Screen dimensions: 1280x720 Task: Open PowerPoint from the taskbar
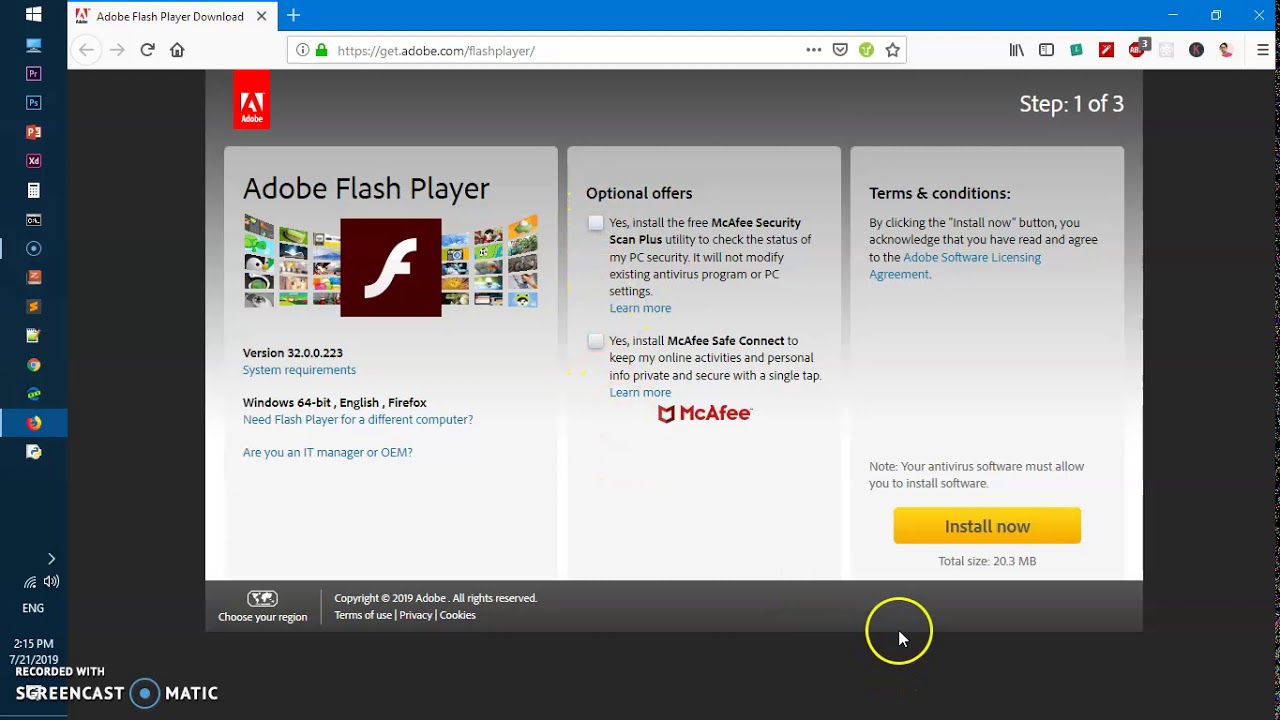point(33,132)
